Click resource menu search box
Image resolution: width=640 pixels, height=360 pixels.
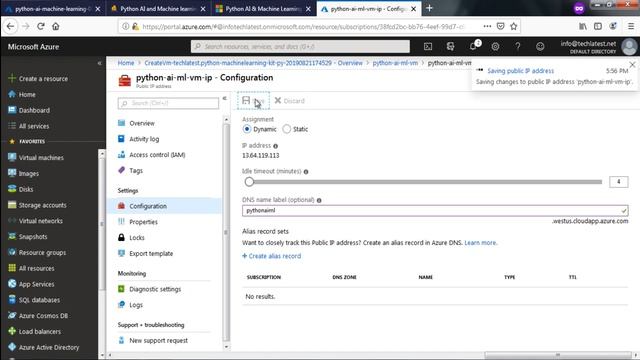[168, 103]
